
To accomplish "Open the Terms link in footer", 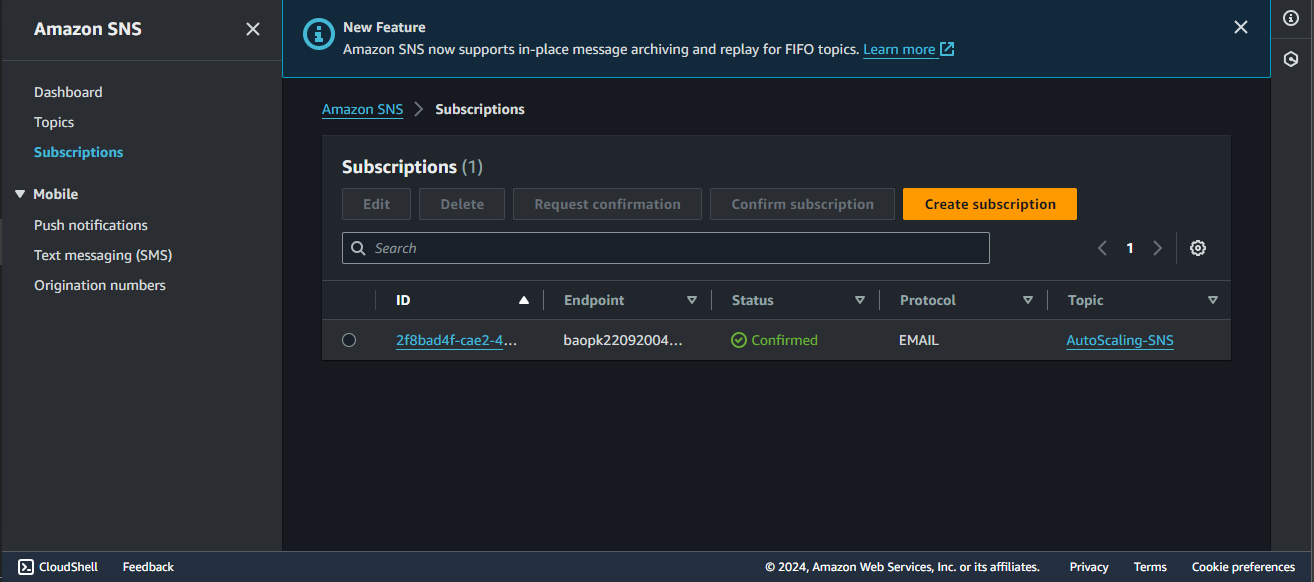I will point(1150,567).
